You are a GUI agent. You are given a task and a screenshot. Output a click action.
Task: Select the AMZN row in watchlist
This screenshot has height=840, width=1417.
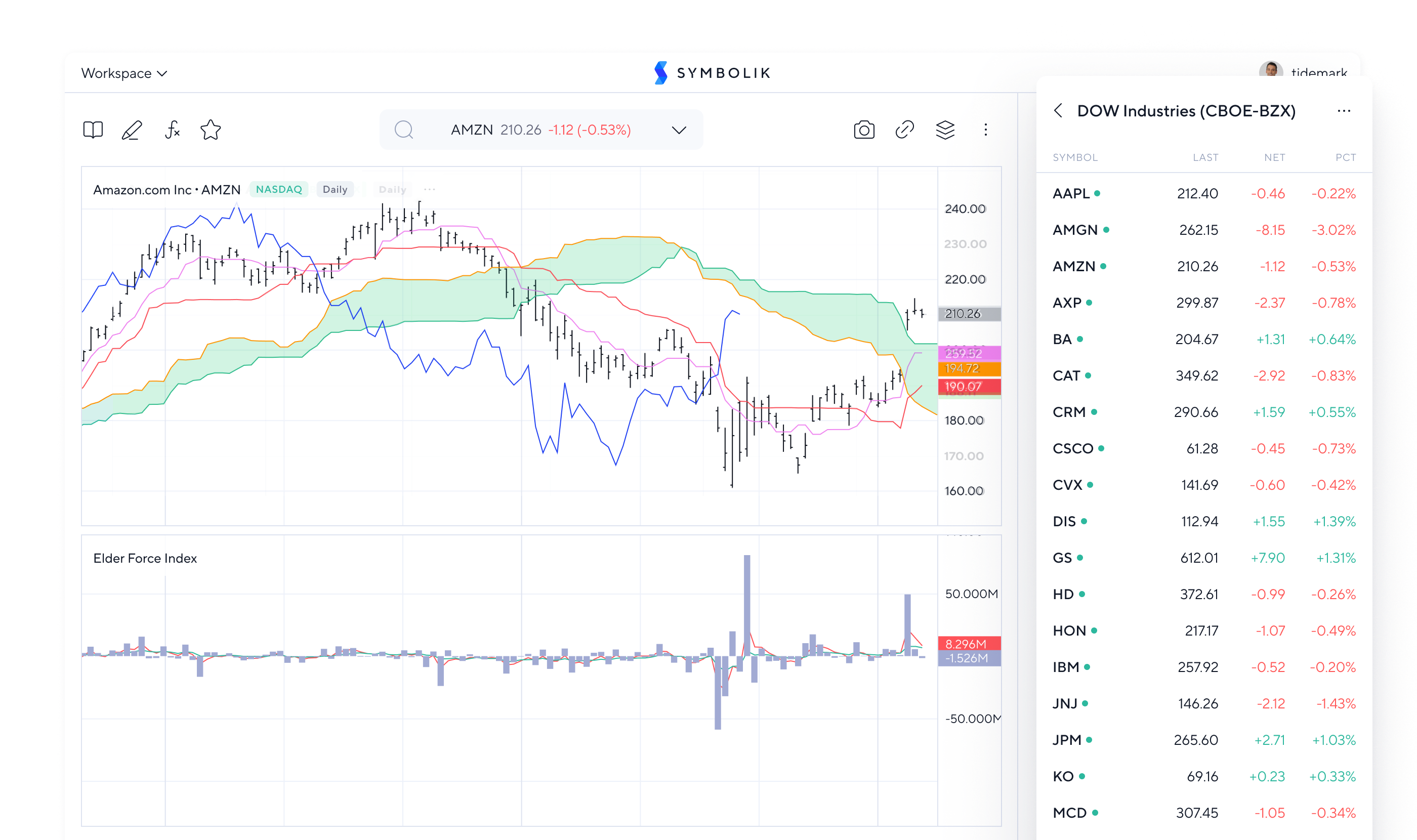(1204, 266)
